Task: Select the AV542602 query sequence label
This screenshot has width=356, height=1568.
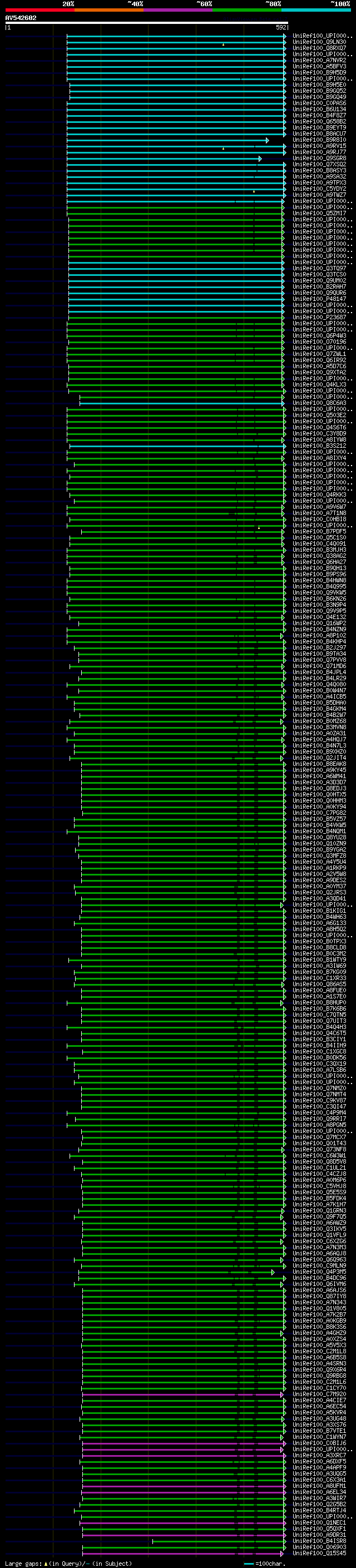Action: pyautogui.click(x=21, y=18)
